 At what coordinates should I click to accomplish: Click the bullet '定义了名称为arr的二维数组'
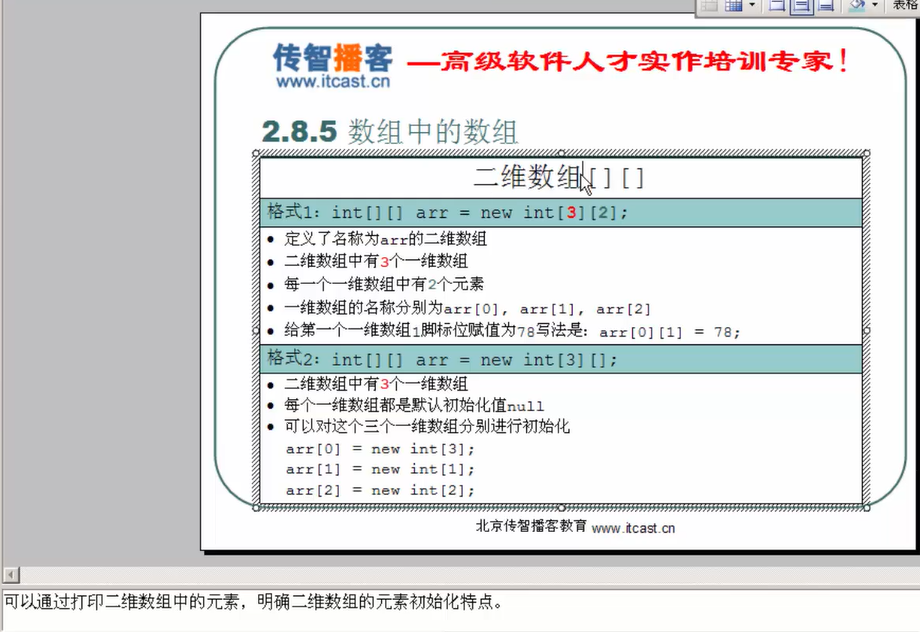pyautogui.click(x=385, y=239)
